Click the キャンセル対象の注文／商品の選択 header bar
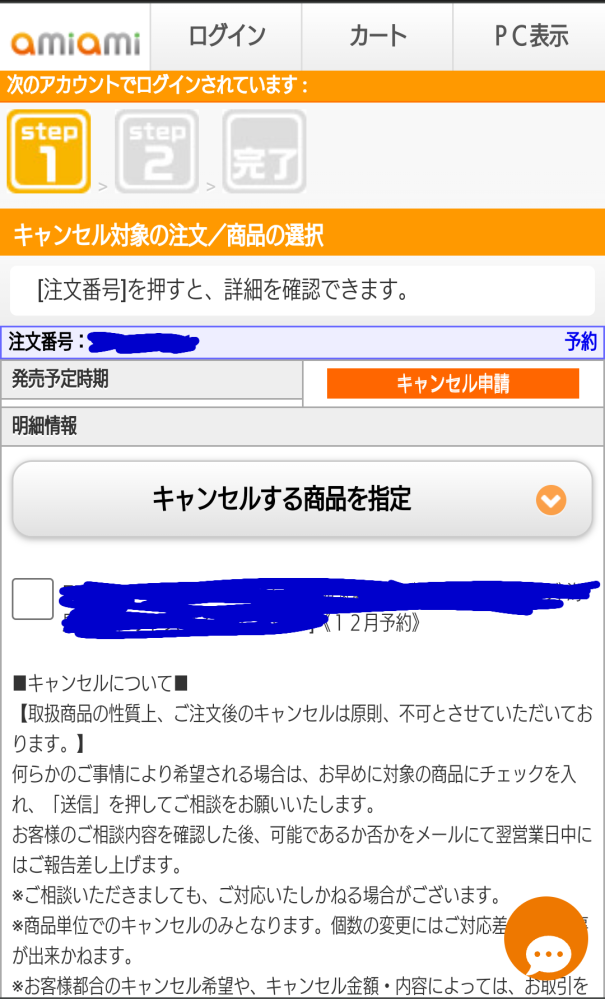Screen dimensions: 605x999 click(302, 235)
